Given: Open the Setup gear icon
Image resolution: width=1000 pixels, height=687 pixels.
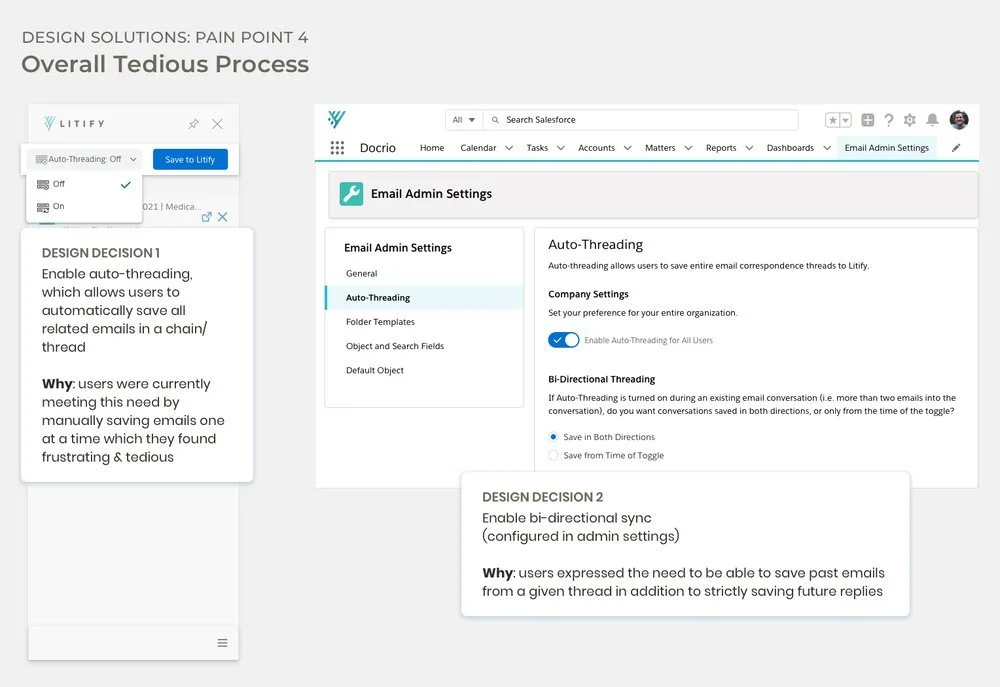Looking at the screenshot, I should (x=910, y=120).
